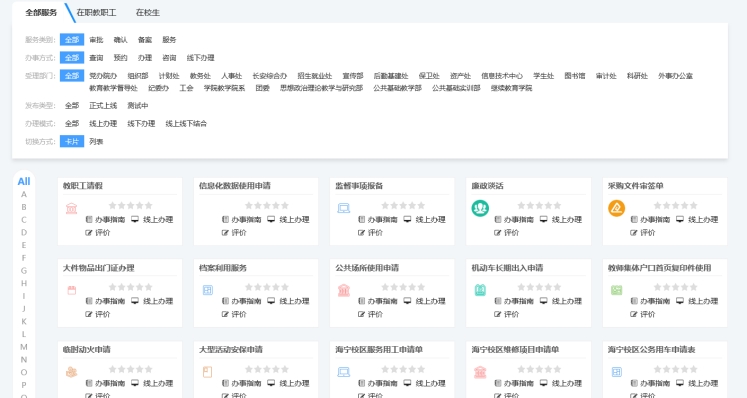Select 列表 display mode

click(96, 142)
